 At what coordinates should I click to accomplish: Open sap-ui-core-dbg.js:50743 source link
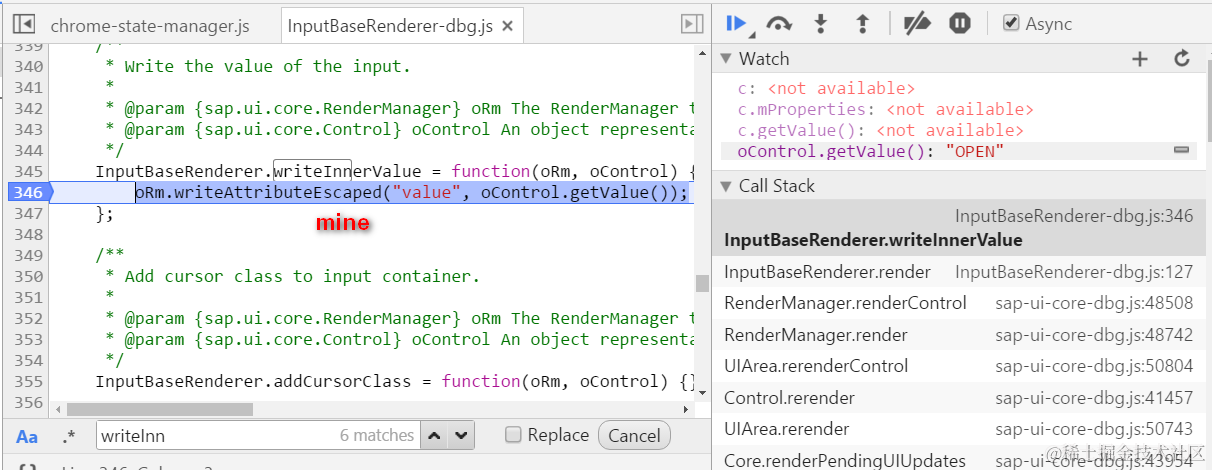click(x=1094, y=429)
